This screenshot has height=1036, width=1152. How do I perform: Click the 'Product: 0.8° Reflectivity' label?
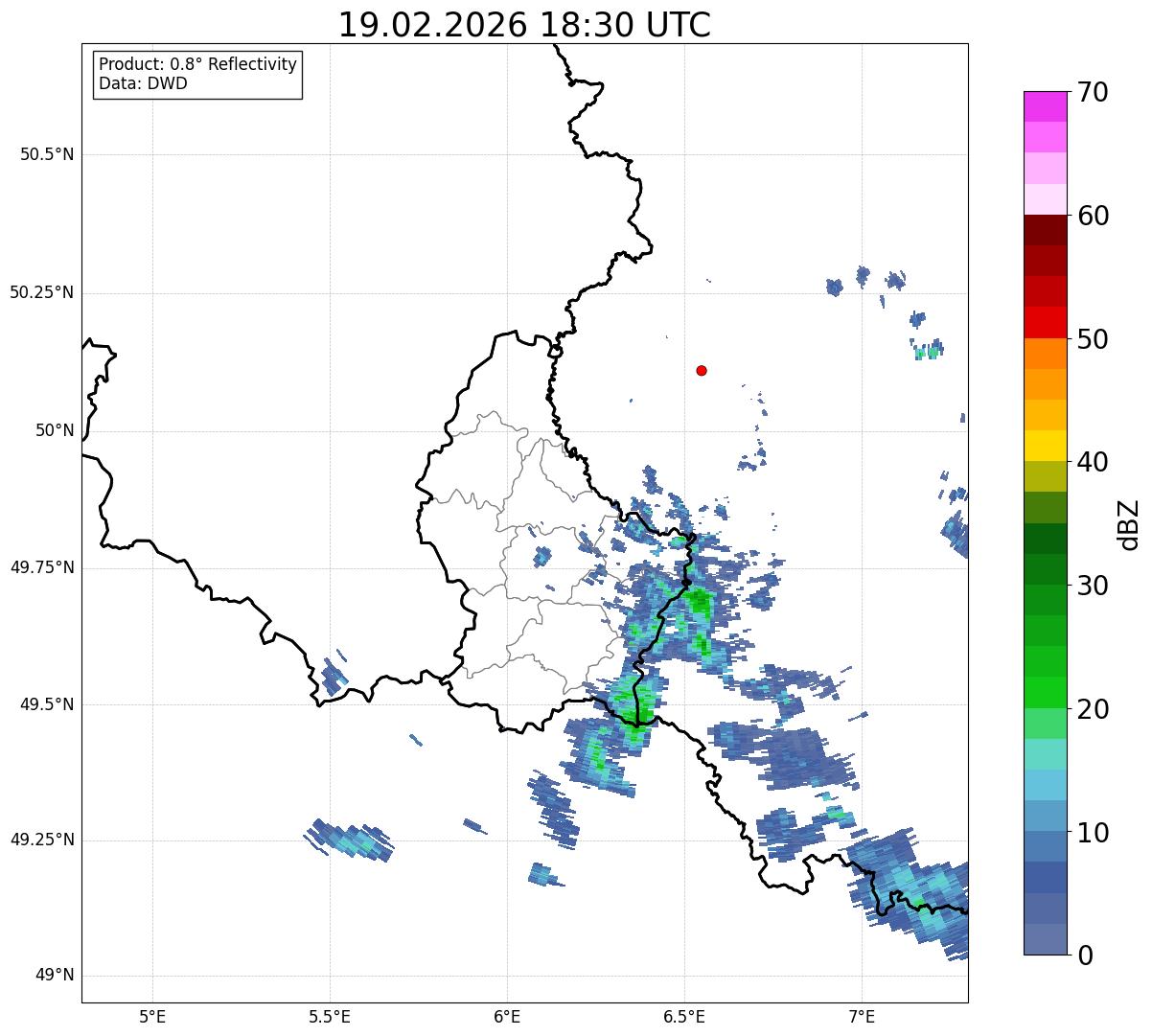click(197, 64)
